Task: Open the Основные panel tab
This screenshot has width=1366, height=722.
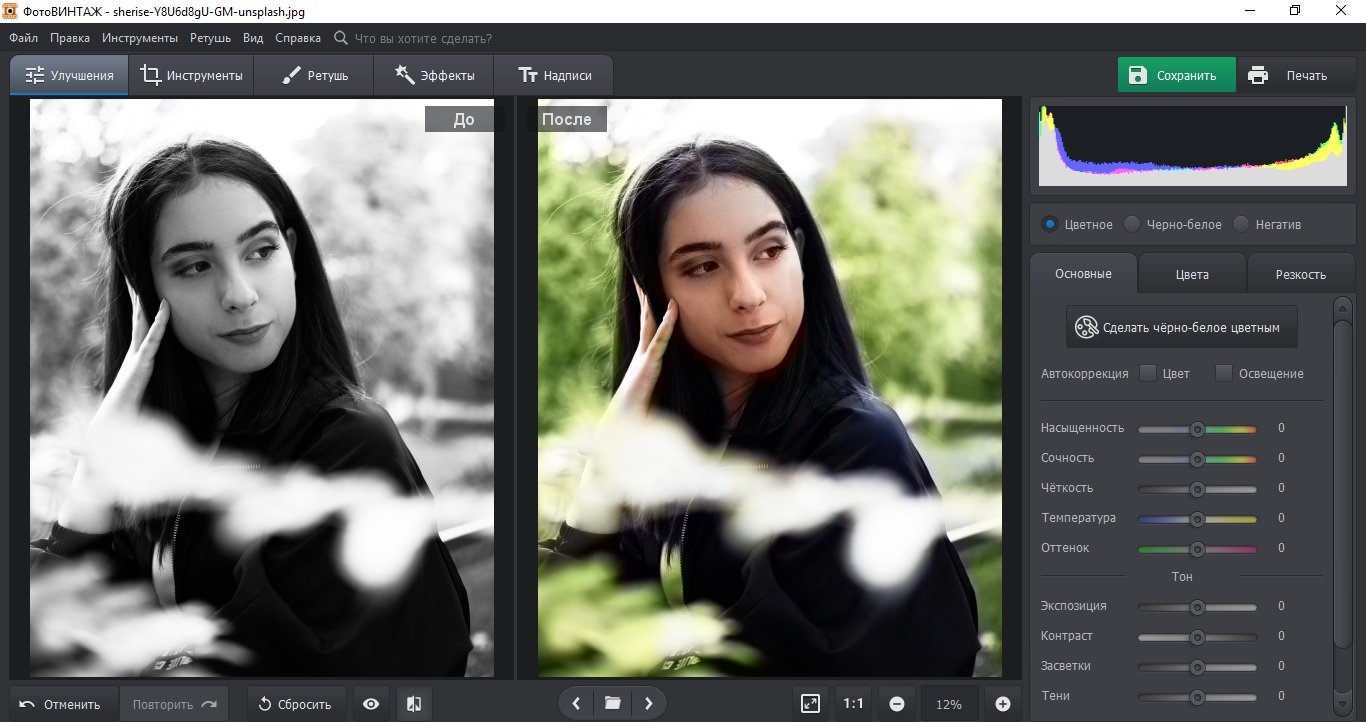Action: (x=1083, y=273)
